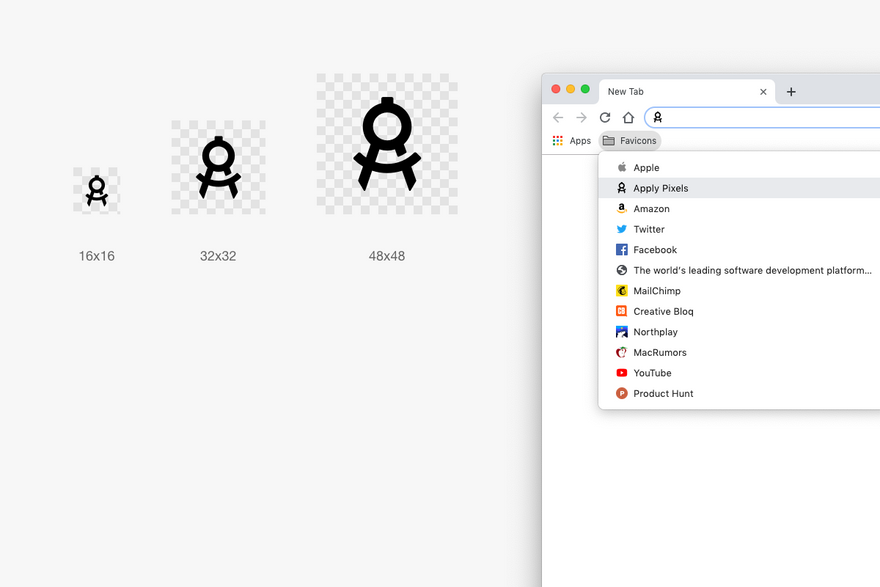Click the compass favicon in address bar
The width and height of the screenshot is (880, 587).
click(658, 117)
